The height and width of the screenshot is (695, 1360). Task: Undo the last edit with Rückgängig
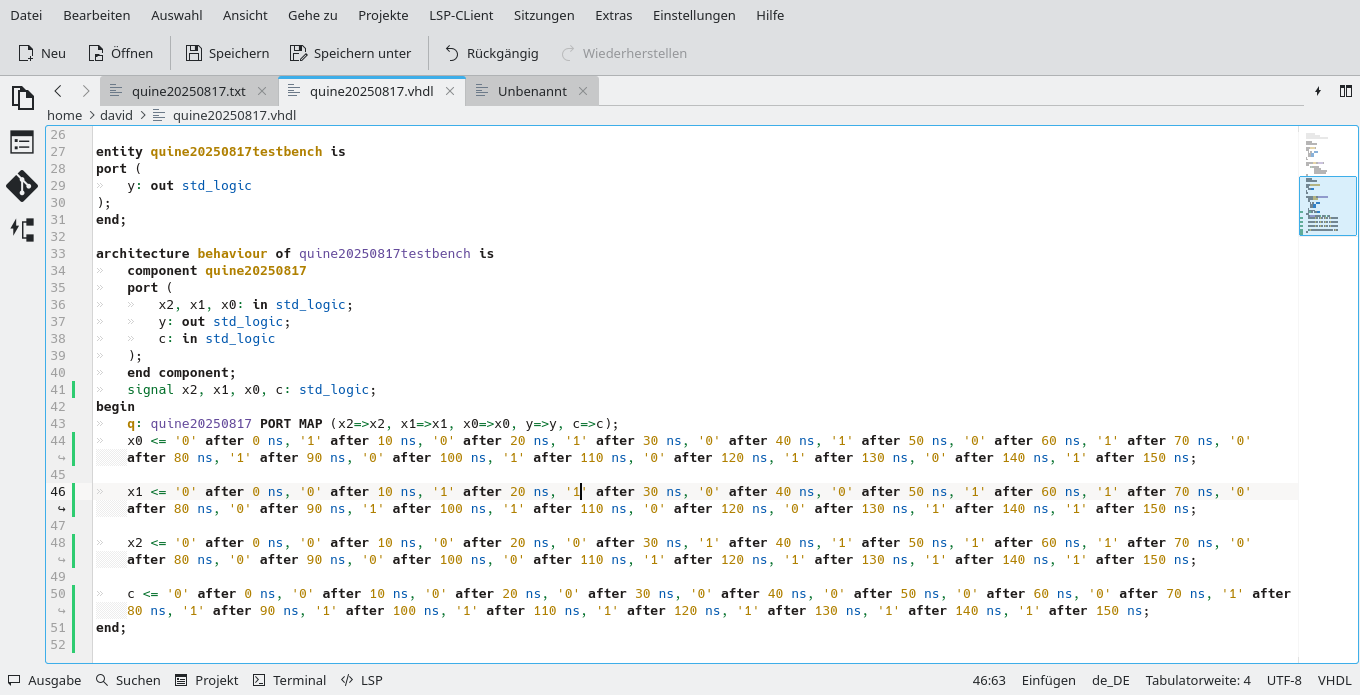click(x=491, y=53)
